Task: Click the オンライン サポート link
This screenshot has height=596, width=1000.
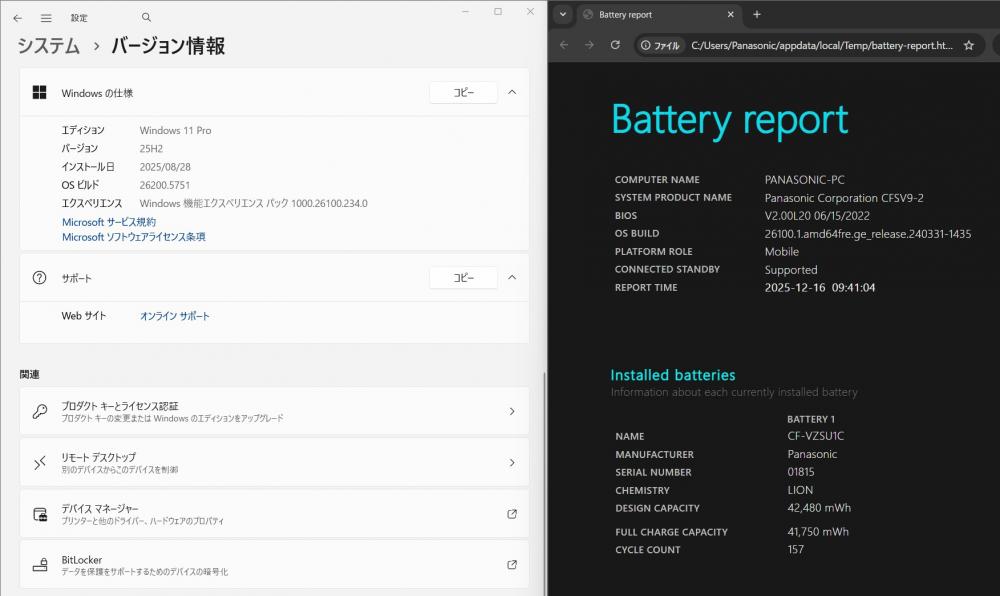Action: pyautogui.click(x=175, y=316)
